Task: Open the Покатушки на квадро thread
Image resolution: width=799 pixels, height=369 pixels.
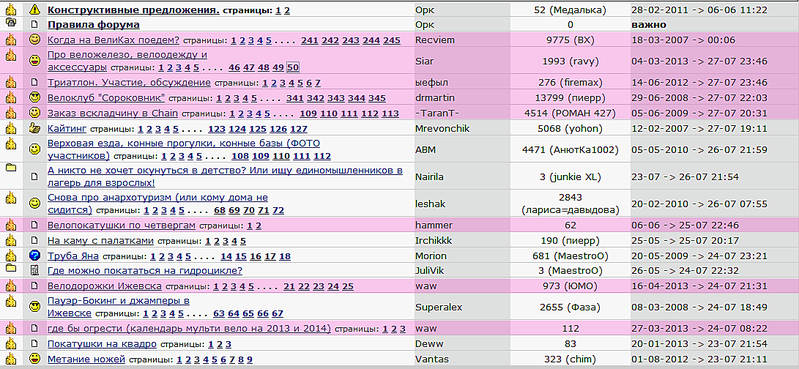Action: (102, 344)
